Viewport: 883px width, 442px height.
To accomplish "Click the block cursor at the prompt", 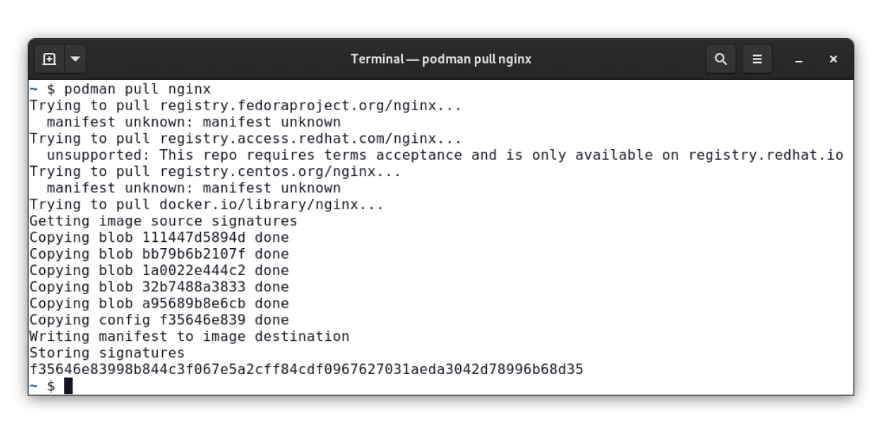I will coord(68,386).
